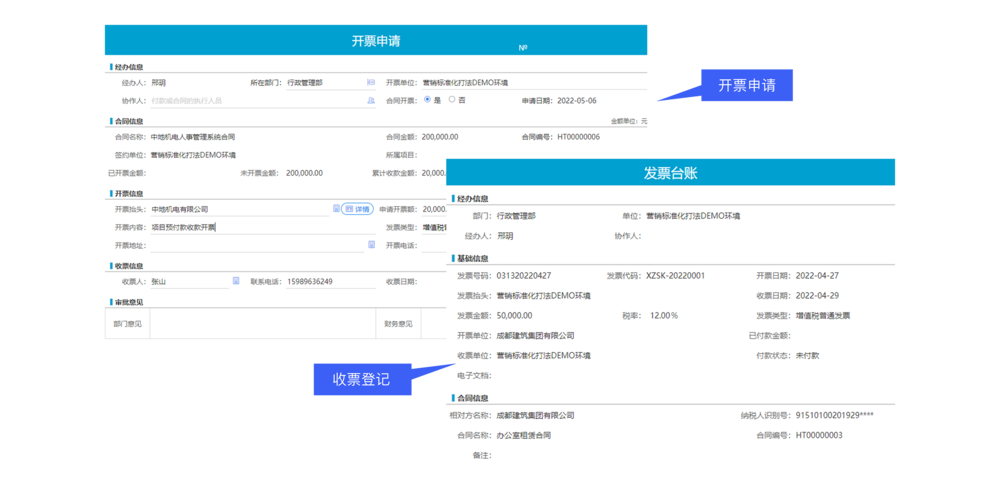The height and width of the screenshot is (499, 1000).
Task: Click the 付款状态 value 未付款
Action: pos(807,355)
